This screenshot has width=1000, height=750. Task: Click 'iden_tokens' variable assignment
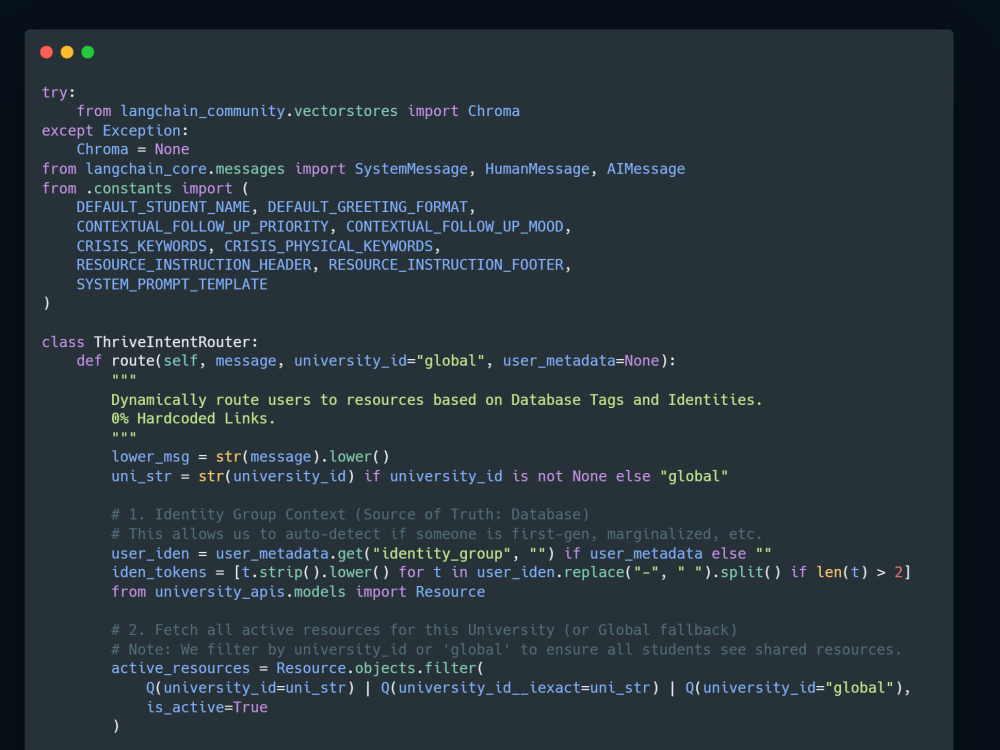click(x=511, y=572)
